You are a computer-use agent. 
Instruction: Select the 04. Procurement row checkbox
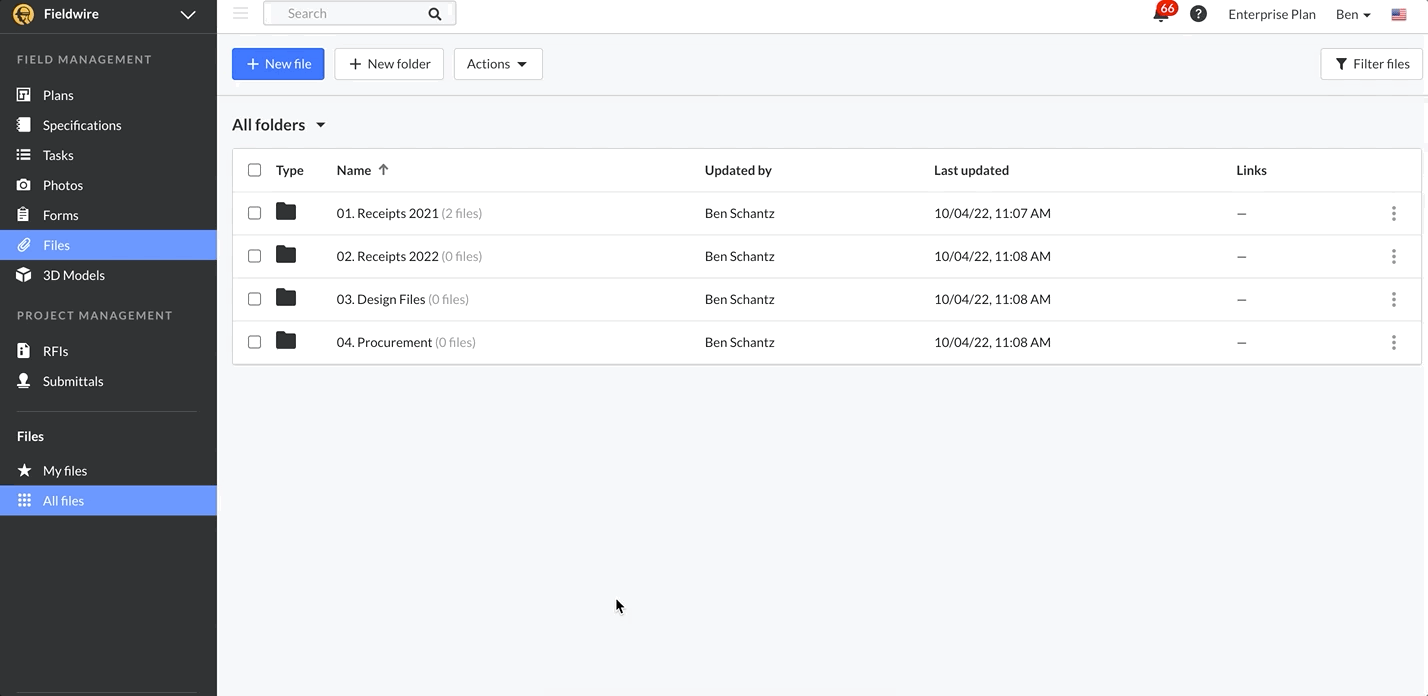(x=254, y=342)
